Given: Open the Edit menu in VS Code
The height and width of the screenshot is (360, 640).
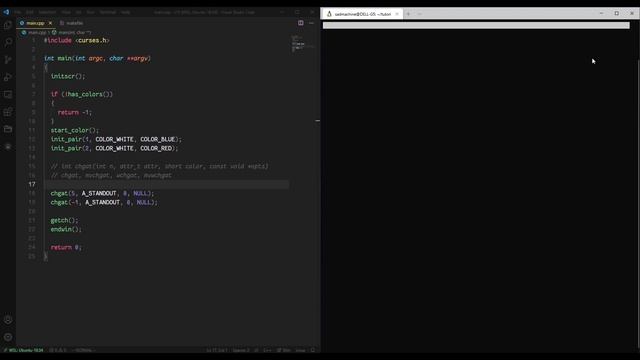Looking at the screenshot, I should (30, 12).
